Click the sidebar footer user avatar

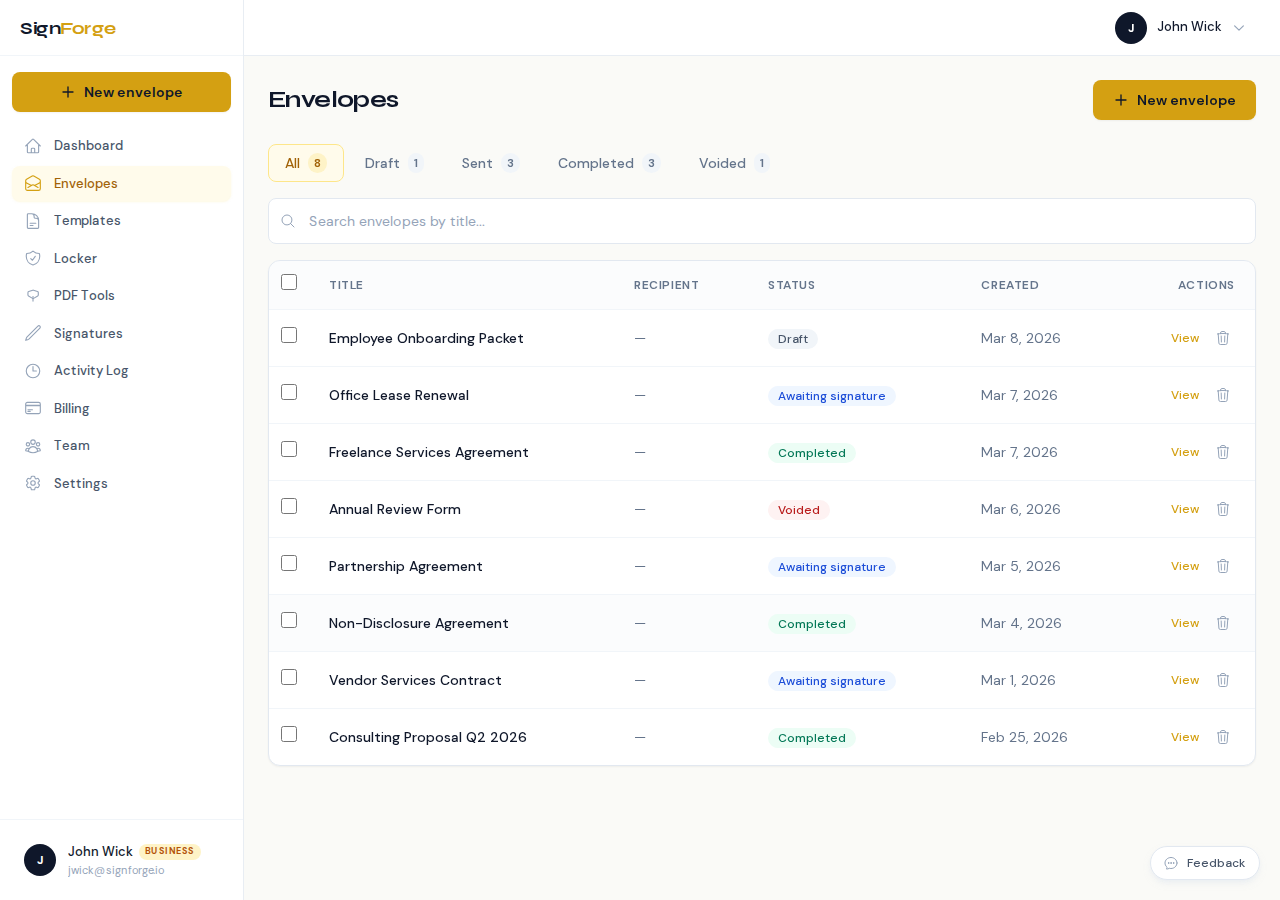click(40, 860)
